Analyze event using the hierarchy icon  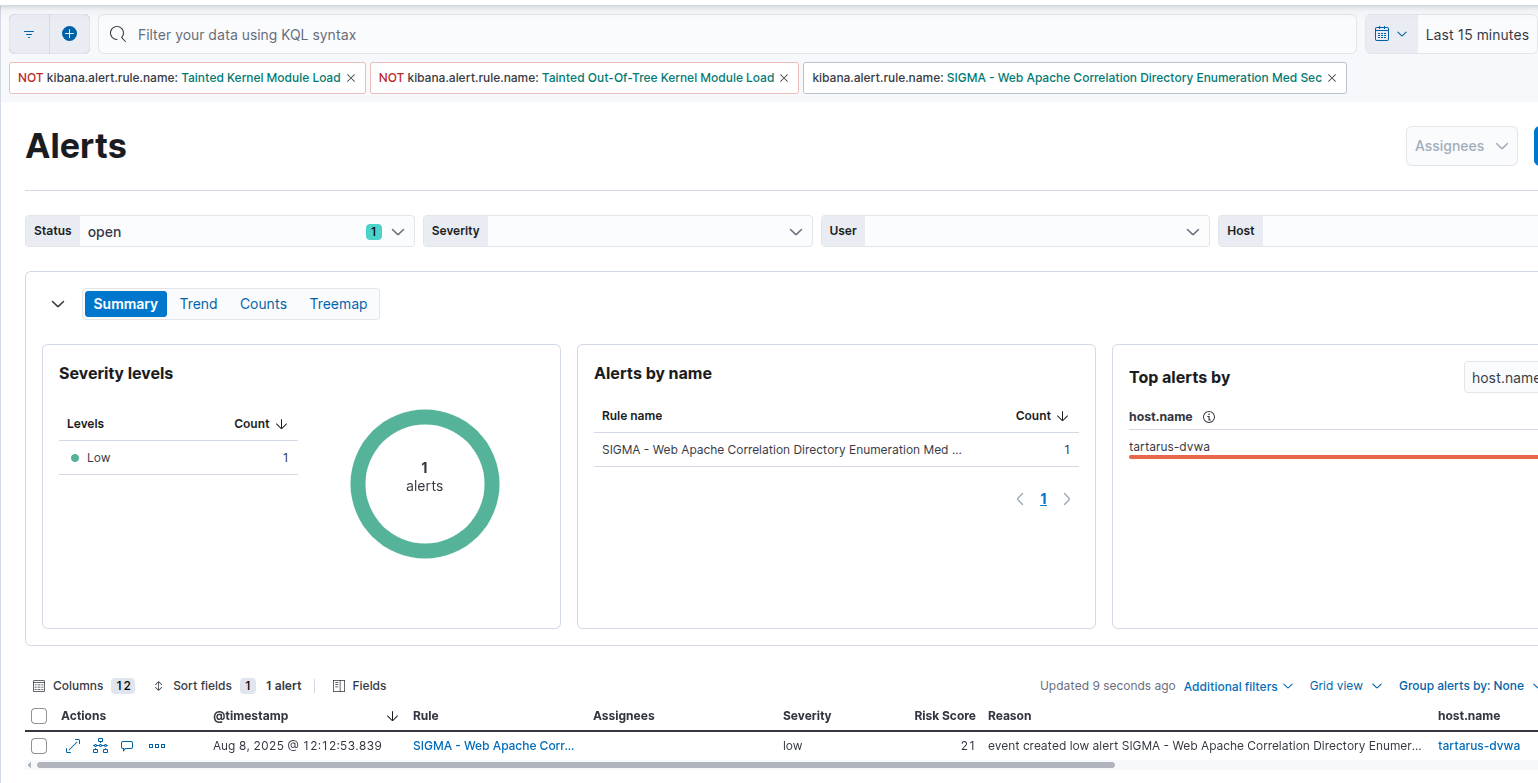pos(100,746)
